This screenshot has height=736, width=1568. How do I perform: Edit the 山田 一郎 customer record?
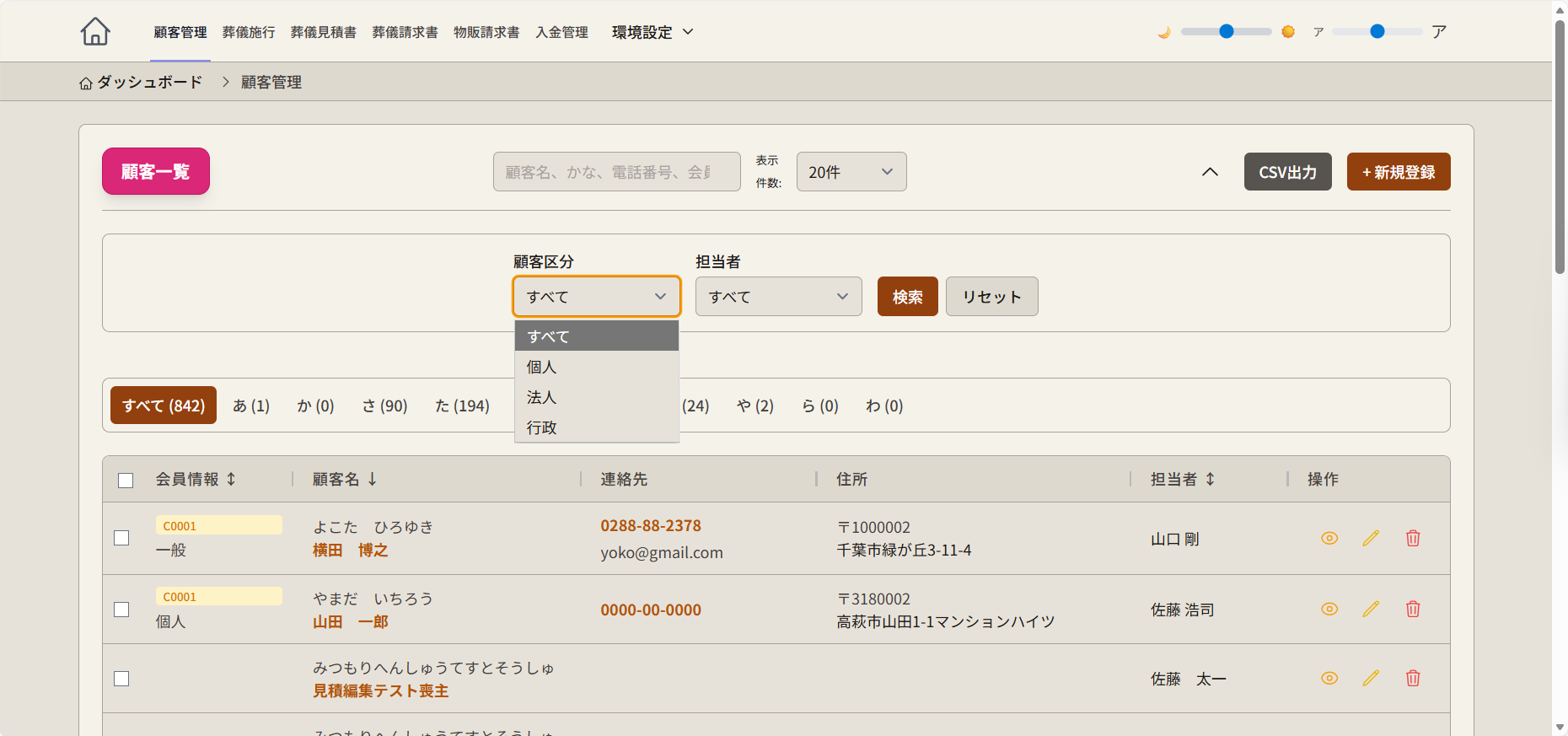click(1371, 610)
